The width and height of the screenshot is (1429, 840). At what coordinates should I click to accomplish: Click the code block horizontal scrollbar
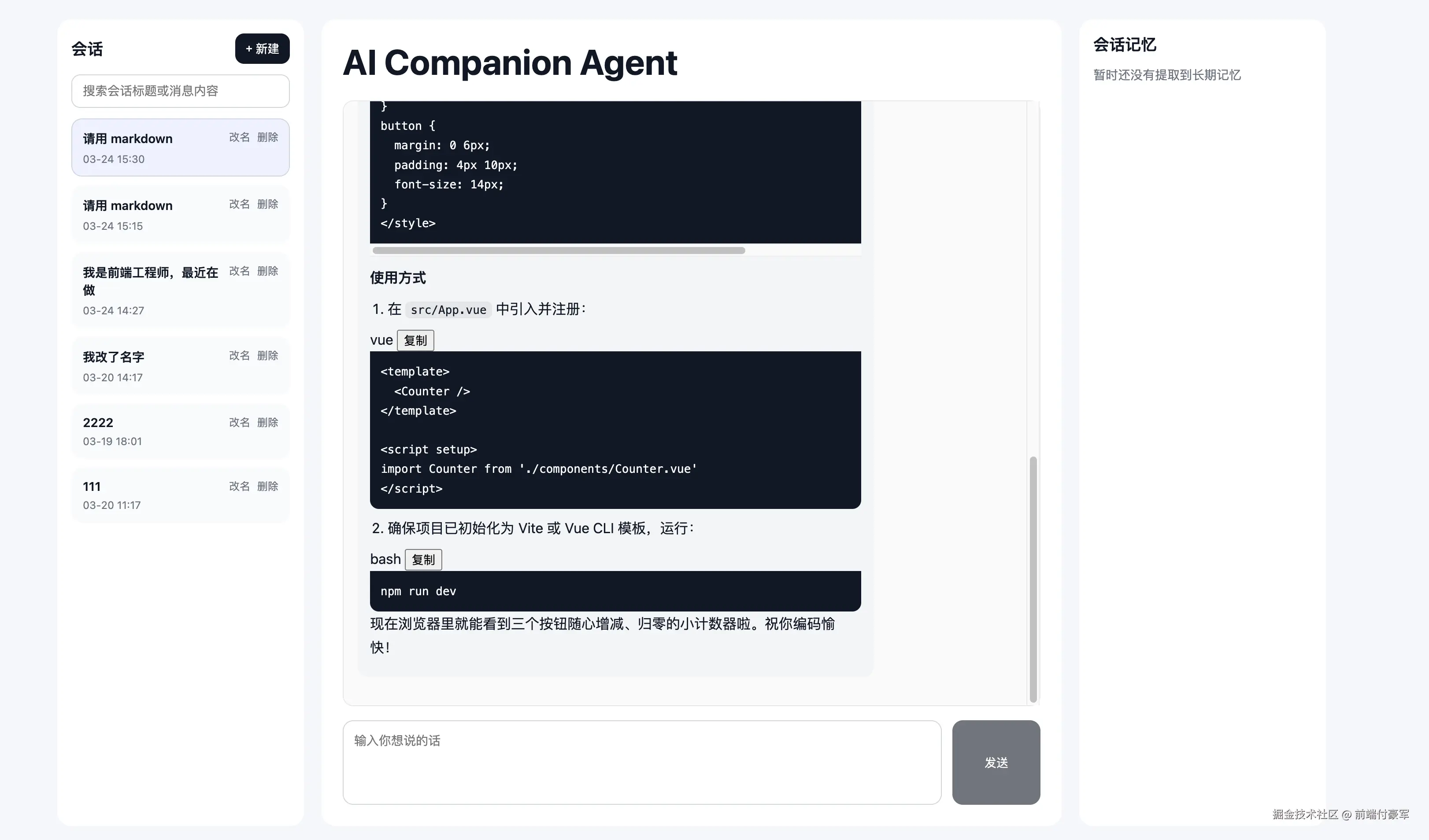click(x=559, y=251)
